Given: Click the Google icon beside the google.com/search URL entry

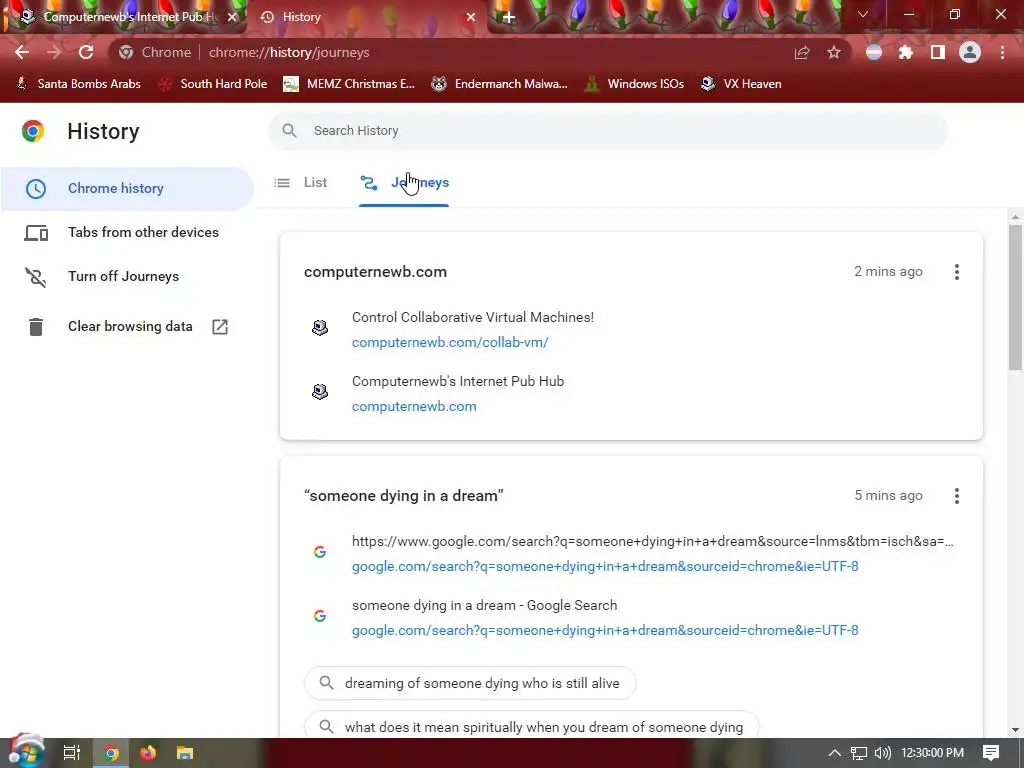Looking at the screenshot, I should (319, 552).
